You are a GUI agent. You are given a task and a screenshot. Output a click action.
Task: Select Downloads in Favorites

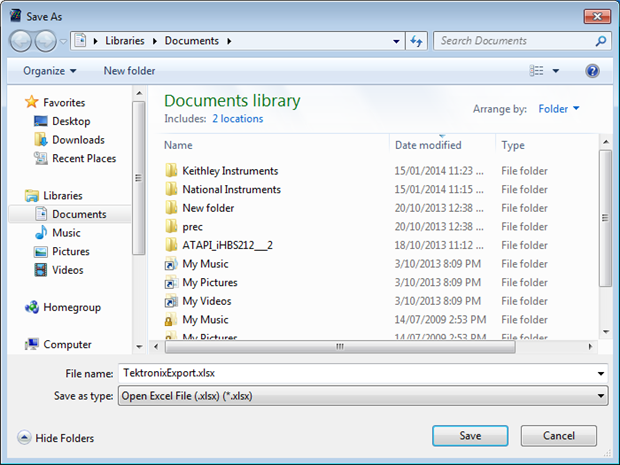point(78,140)
